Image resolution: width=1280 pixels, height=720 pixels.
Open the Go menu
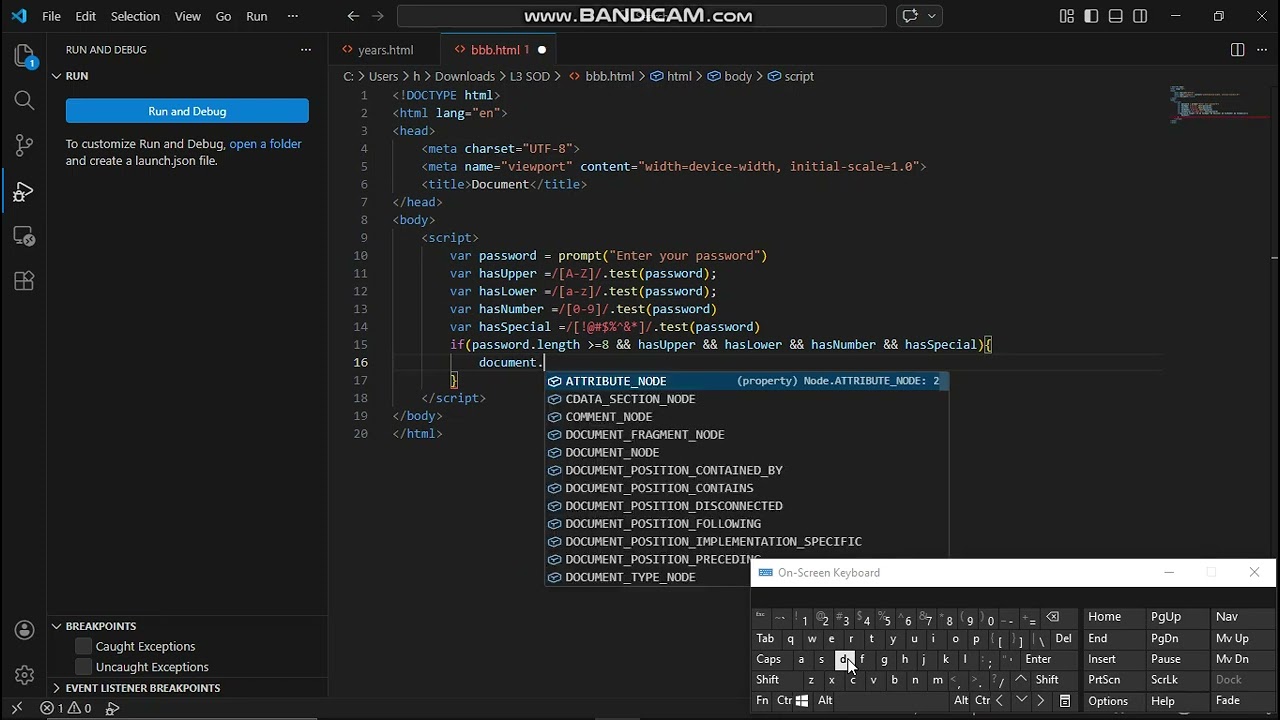click(223, 16)
